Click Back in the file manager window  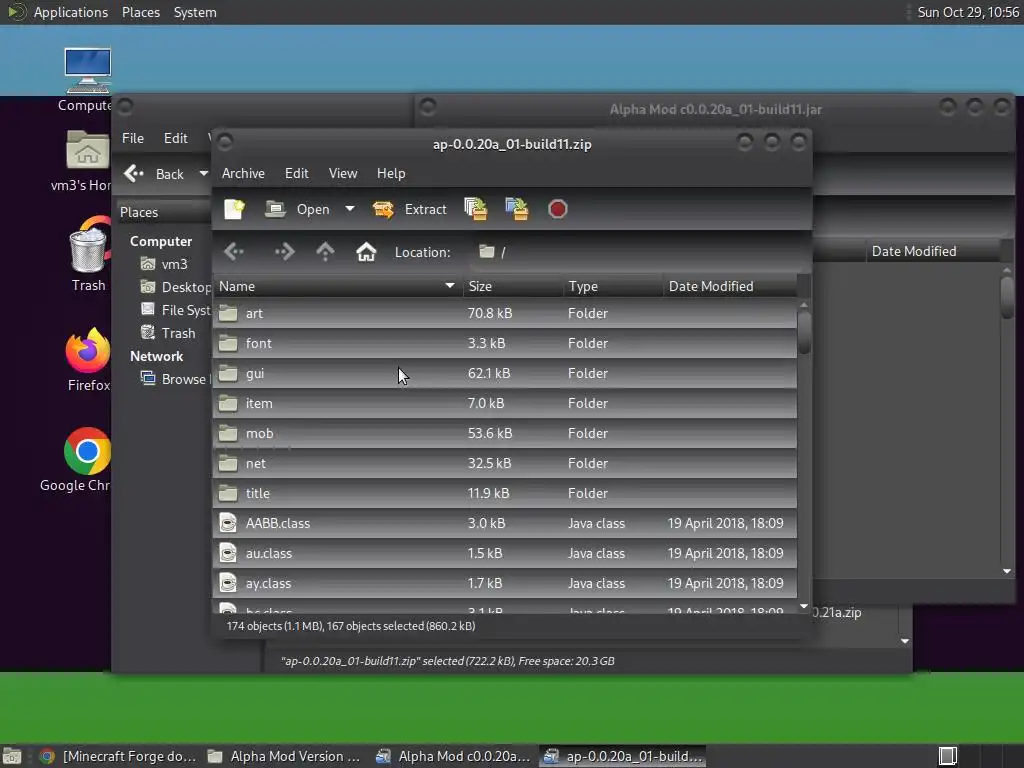154,174
